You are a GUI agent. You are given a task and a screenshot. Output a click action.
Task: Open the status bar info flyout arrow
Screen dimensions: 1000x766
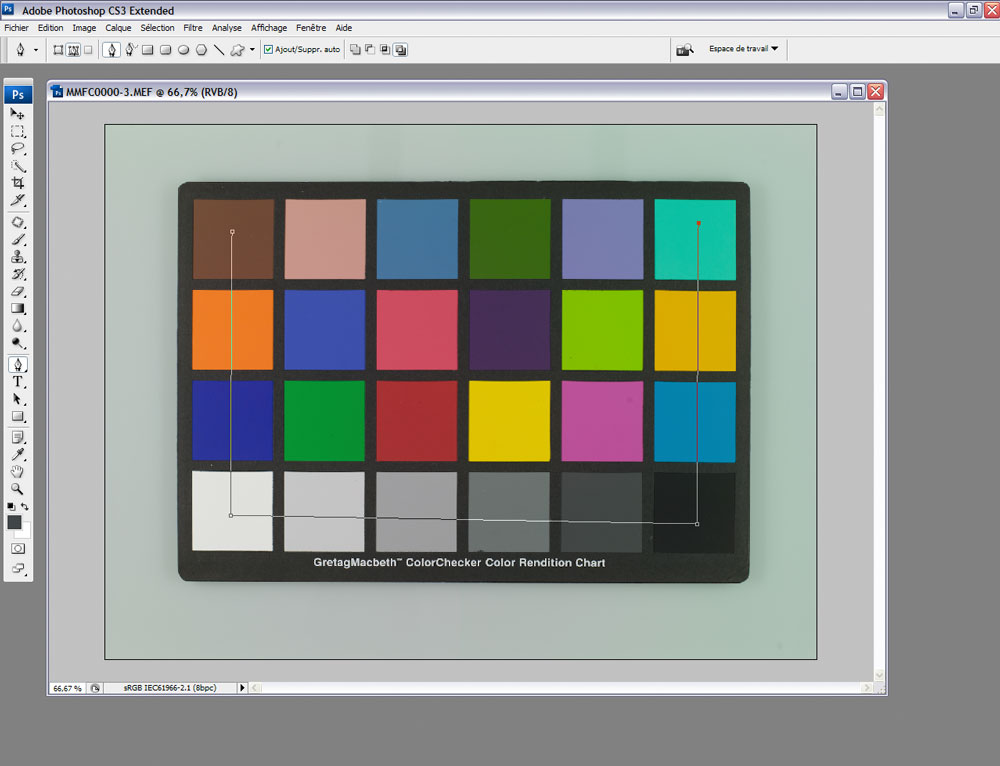tap(242, 688)
